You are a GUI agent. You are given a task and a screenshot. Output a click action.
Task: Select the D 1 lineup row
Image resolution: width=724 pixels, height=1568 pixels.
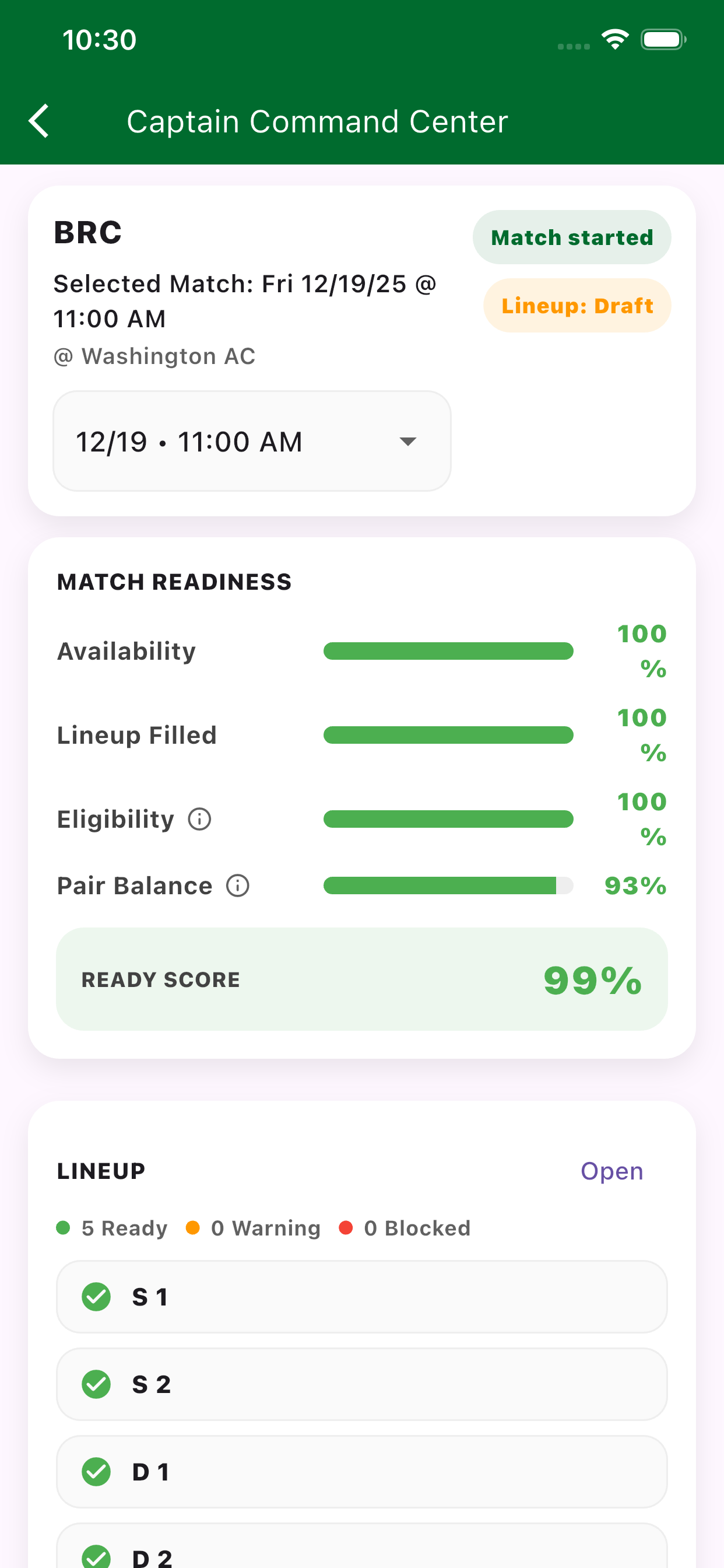pos(361,1472)
